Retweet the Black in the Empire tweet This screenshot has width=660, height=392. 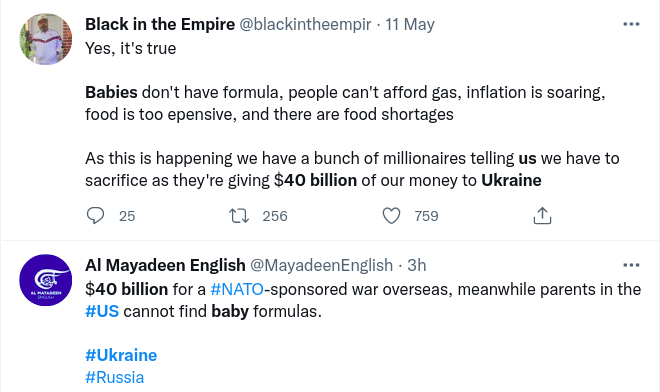pyautogui.click(x=239, y=216)
